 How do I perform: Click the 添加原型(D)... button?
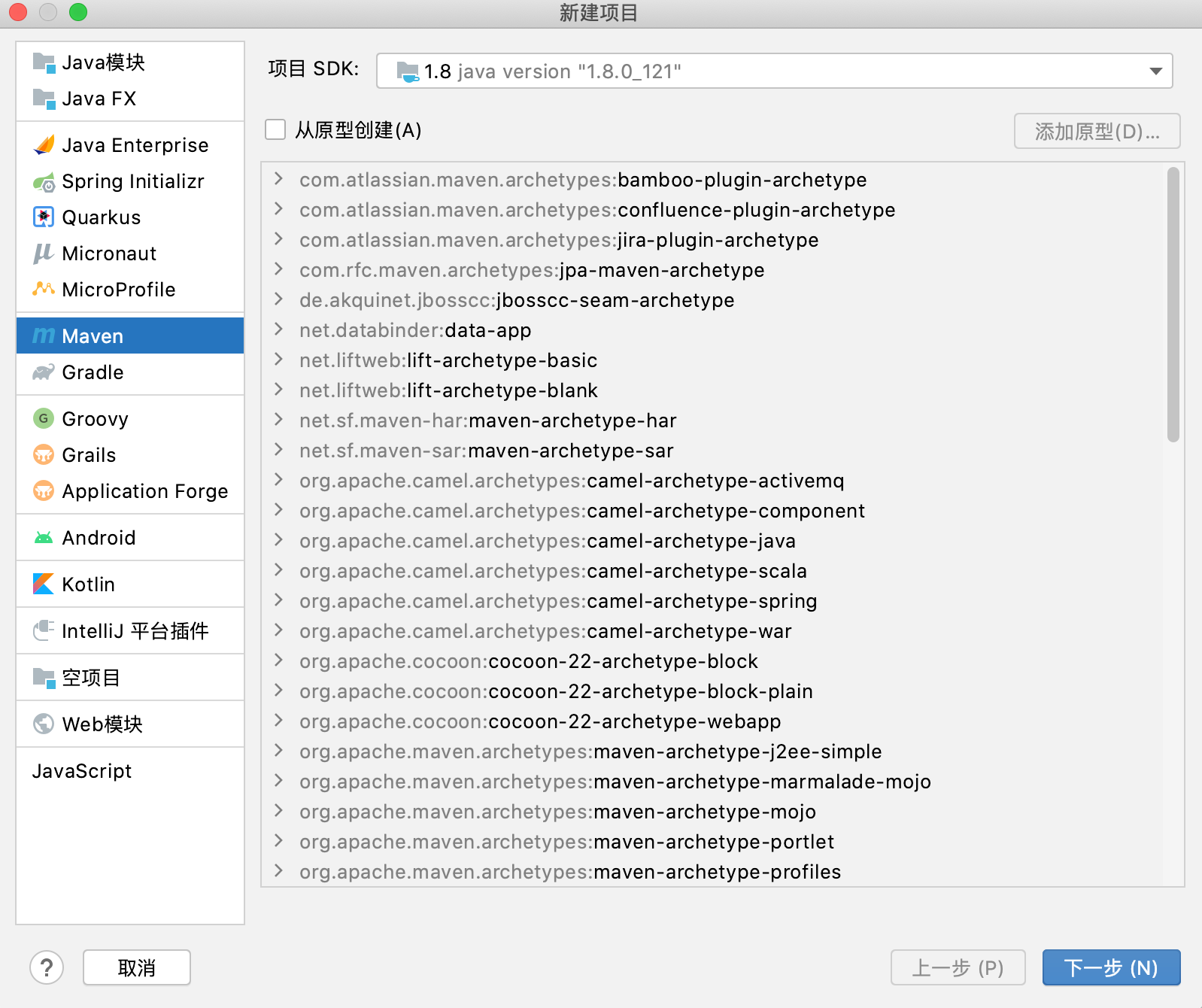pos(1097,131)
